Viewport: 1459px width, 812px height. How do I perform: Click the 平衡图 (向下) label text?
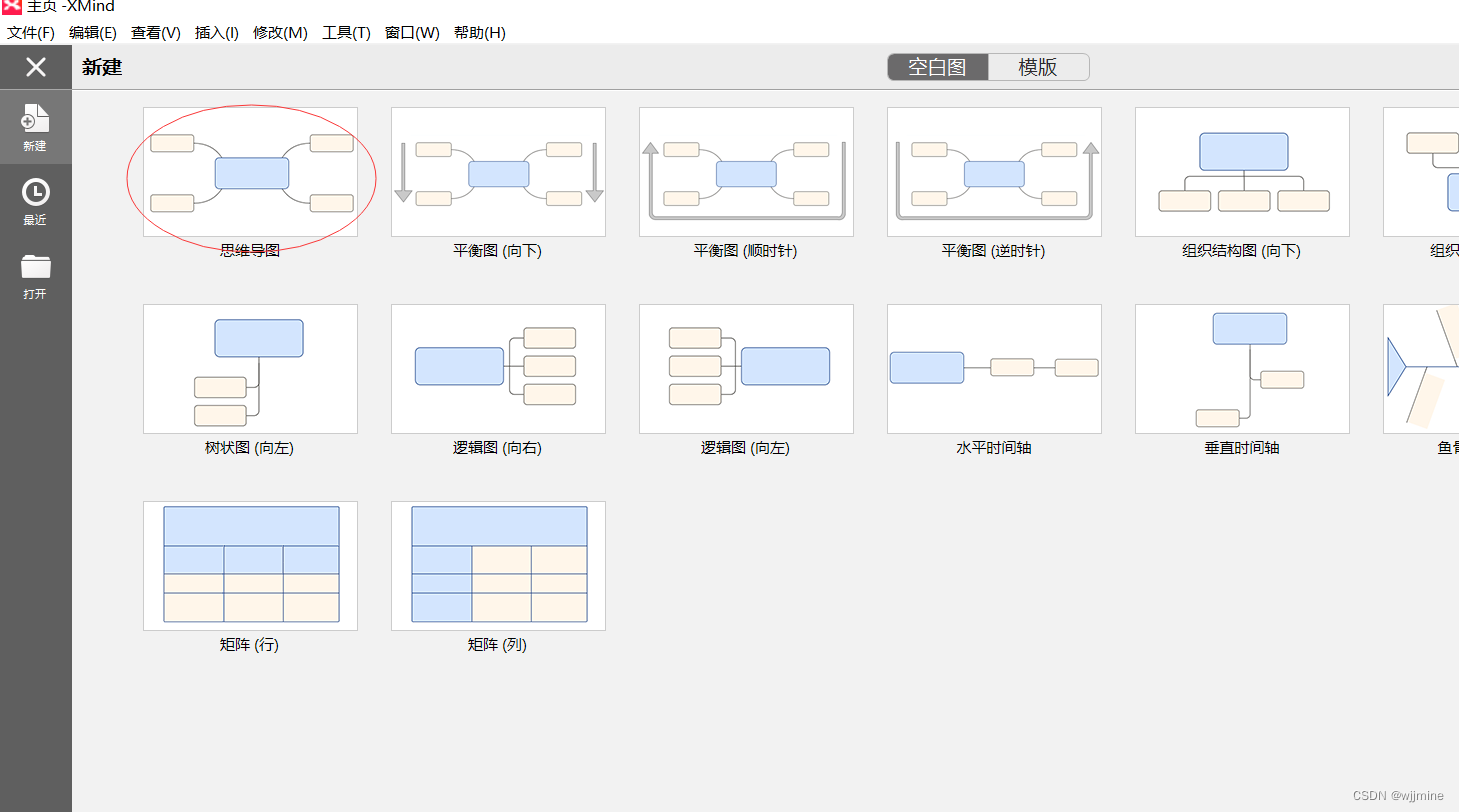(498, 251)
